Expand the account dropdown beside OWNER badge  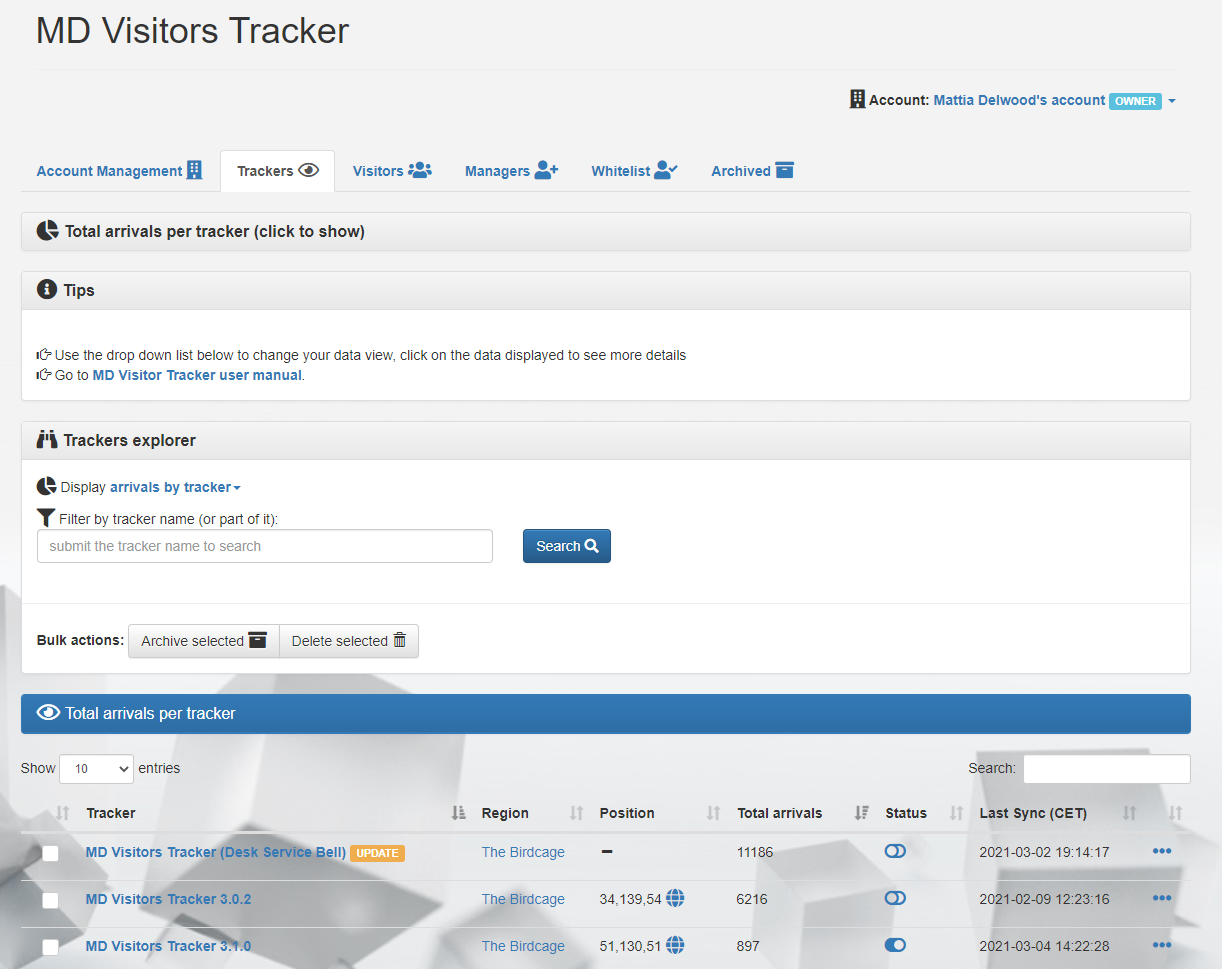tap(1172, 100)
